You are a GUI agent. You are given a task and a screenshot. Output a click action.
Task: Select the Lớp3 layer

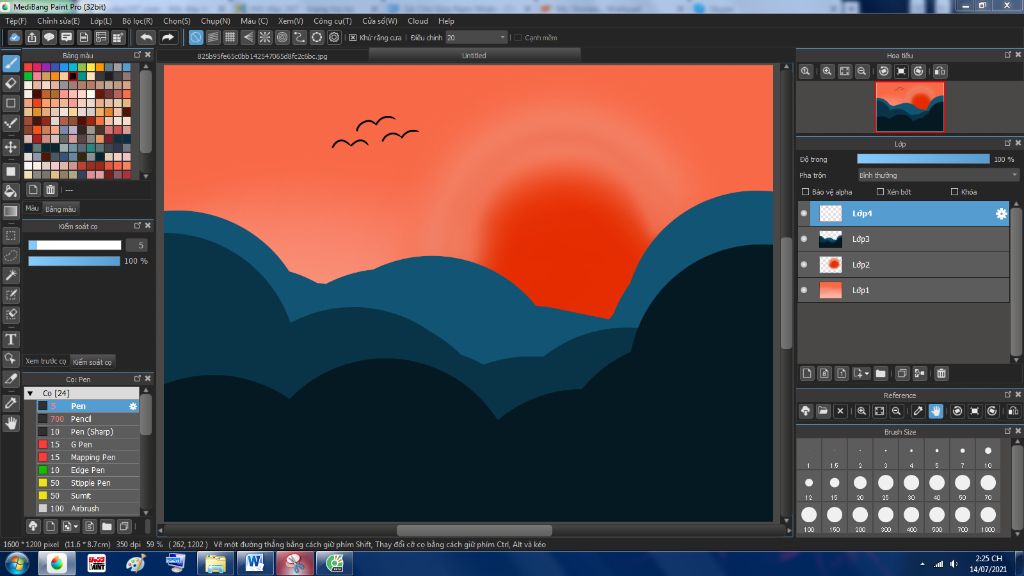[x=904, y=239]
